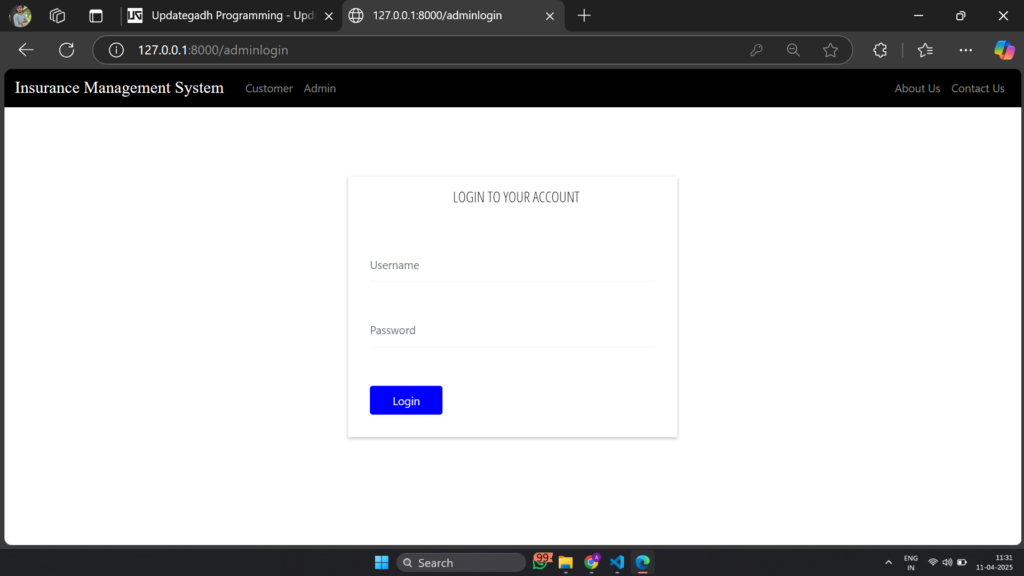Go to About Us page
The width and height of the screenshot is (1024, 576).
(917, 88)
